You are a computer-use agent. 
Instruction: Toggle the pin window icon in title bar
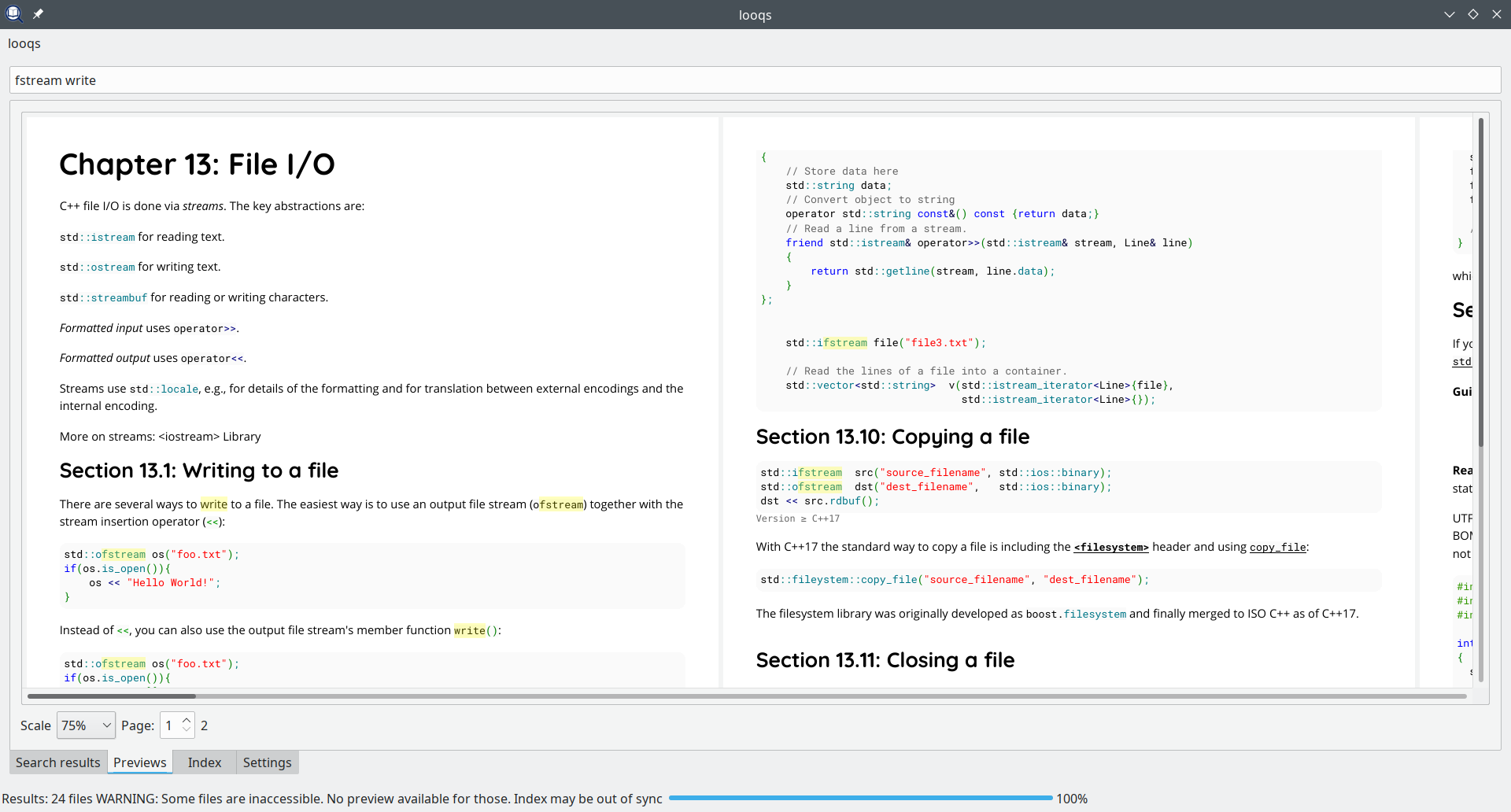pos(38,14)
